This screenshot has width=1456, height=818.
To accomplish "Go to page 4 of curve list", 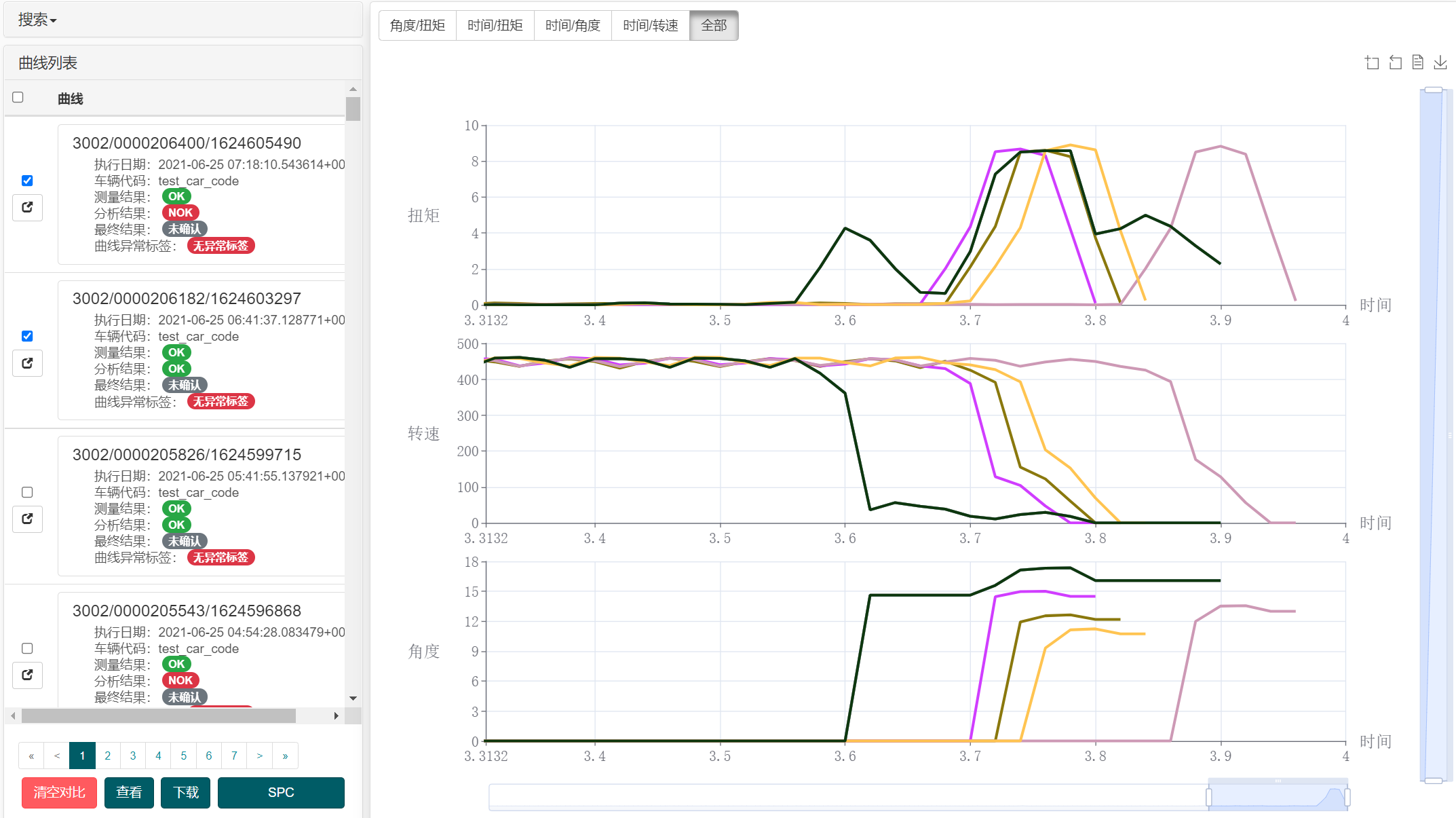I will tap(158, 756).
